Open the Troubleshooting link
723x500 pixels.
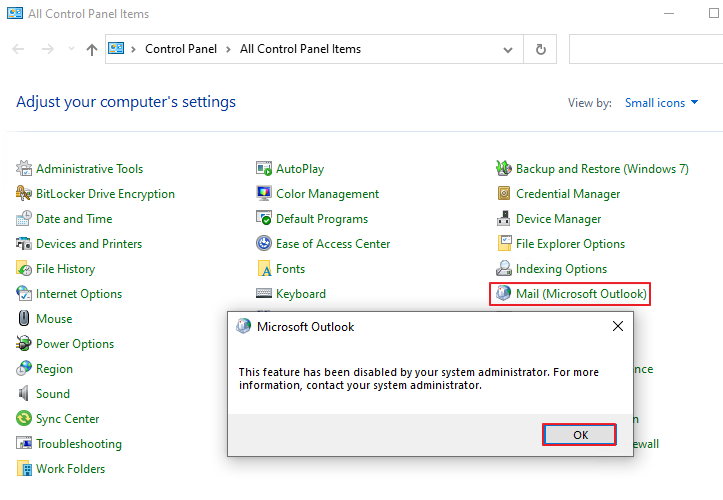coord(79,444)
